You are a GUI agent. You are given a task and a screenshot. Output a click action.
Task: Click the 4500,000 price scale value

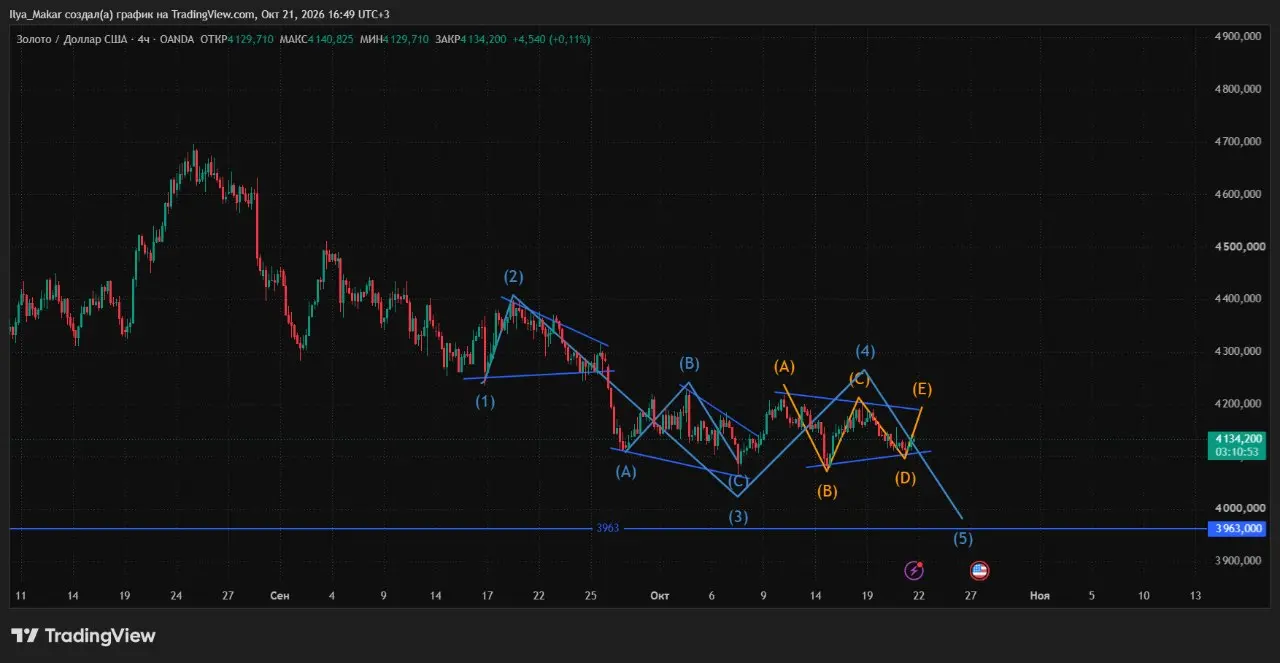click(x=1238, y=247)
